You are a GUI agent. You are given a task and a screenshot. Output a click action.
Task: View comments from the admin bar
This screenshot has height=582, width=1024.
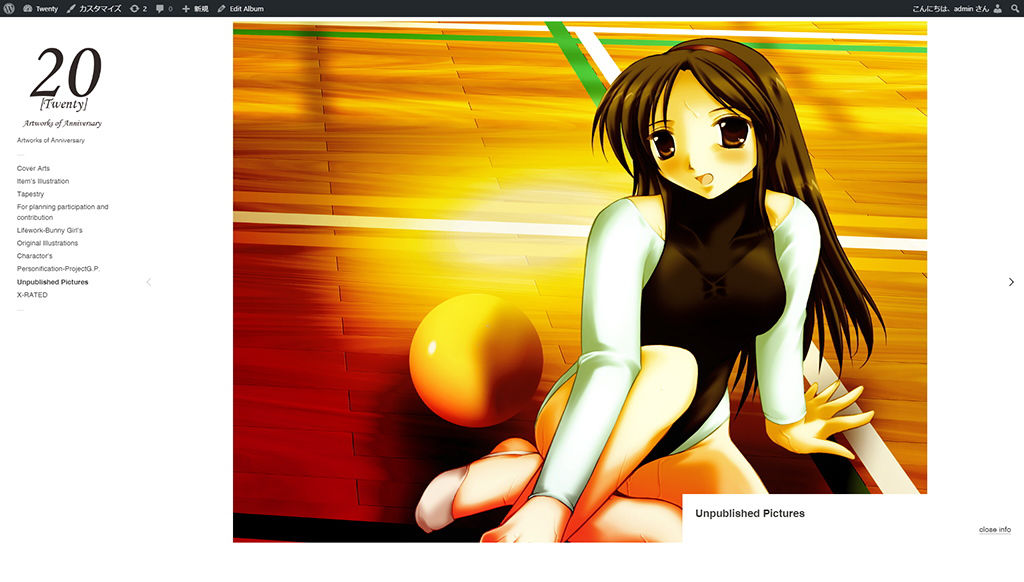tap(164, 8)
